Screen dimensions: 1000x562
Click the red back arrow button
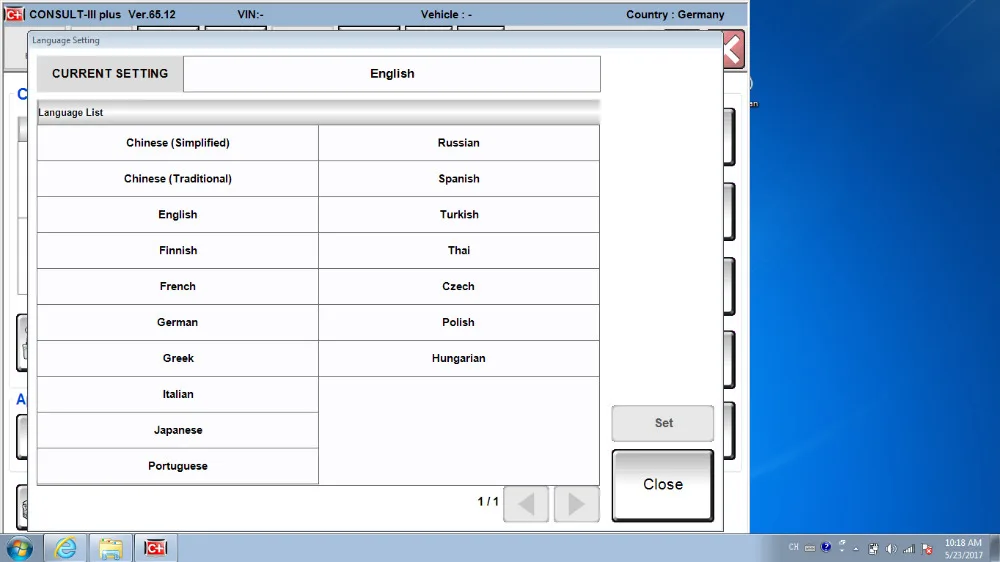[x=733, y=49]
